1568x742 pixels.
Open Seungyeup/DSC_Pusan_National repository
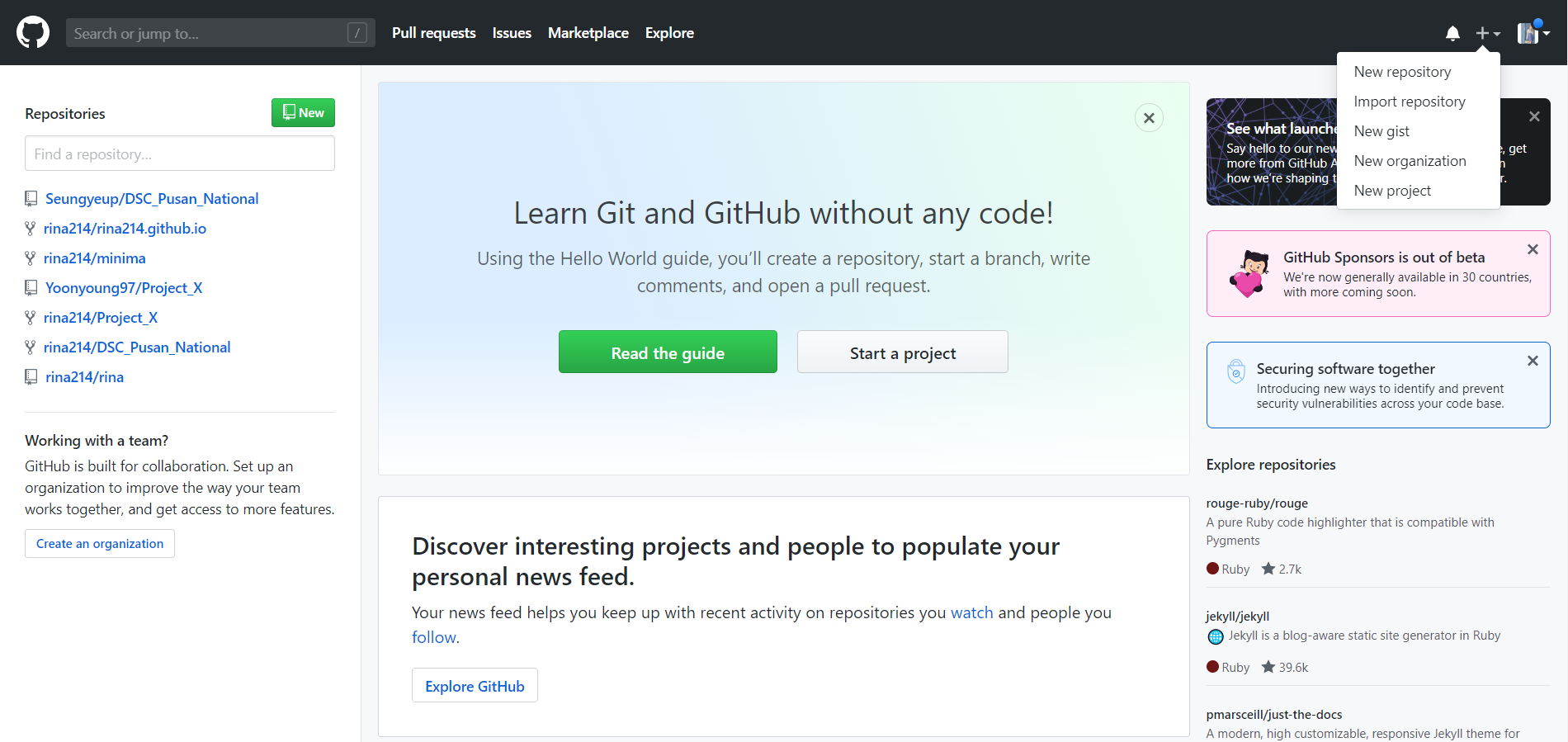152,199
